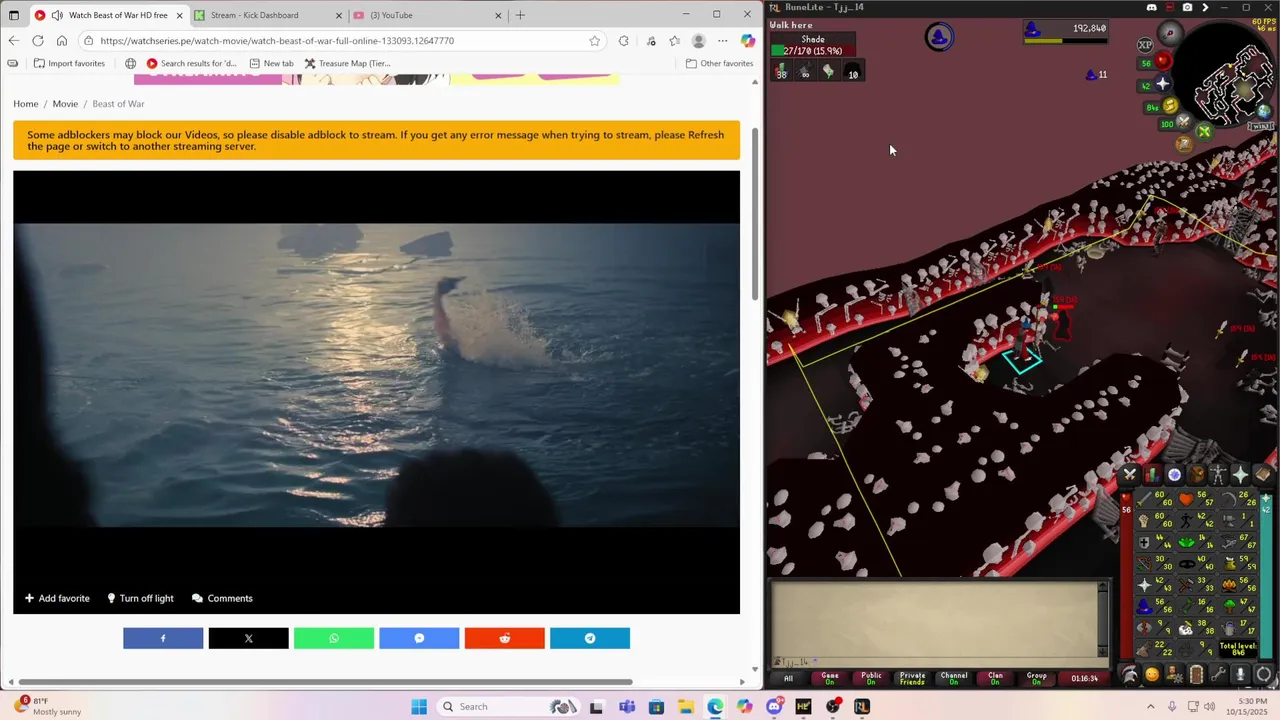The width and height of the screenshot is (1280, 720).
Task: Open Edge Settings and more menu
Action: coord(722,41)
